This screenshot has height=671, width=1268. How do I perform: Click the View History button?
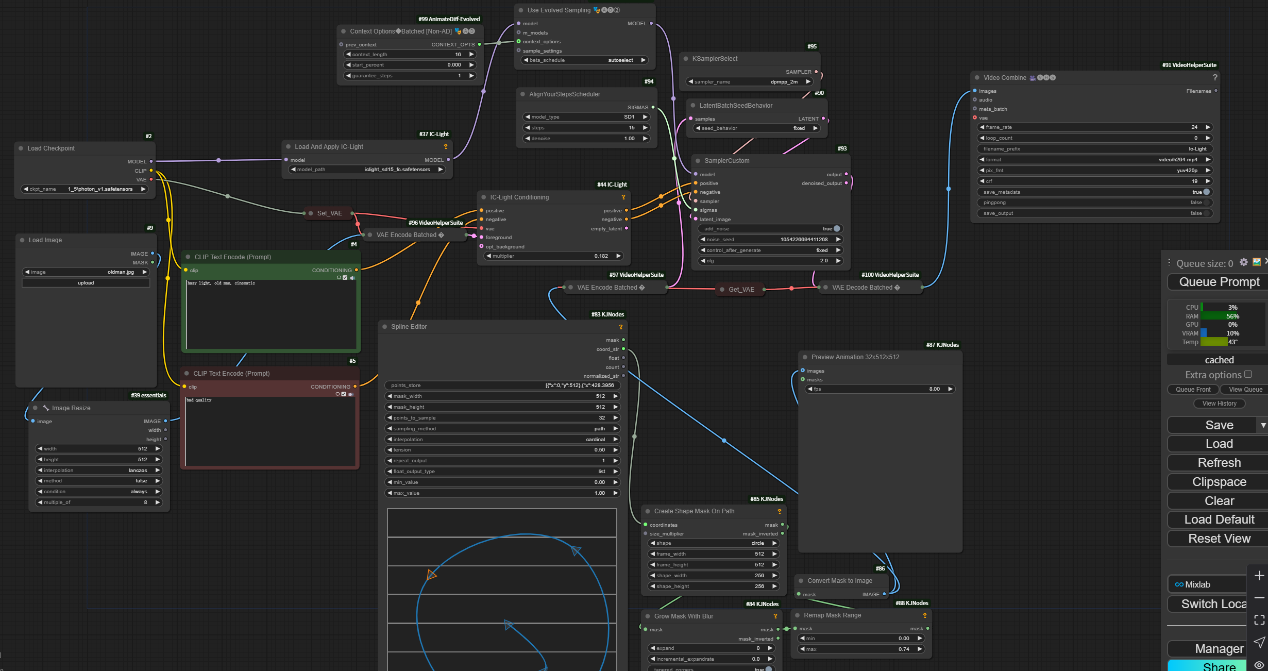pyautogui.click(x=1219, y=403)
